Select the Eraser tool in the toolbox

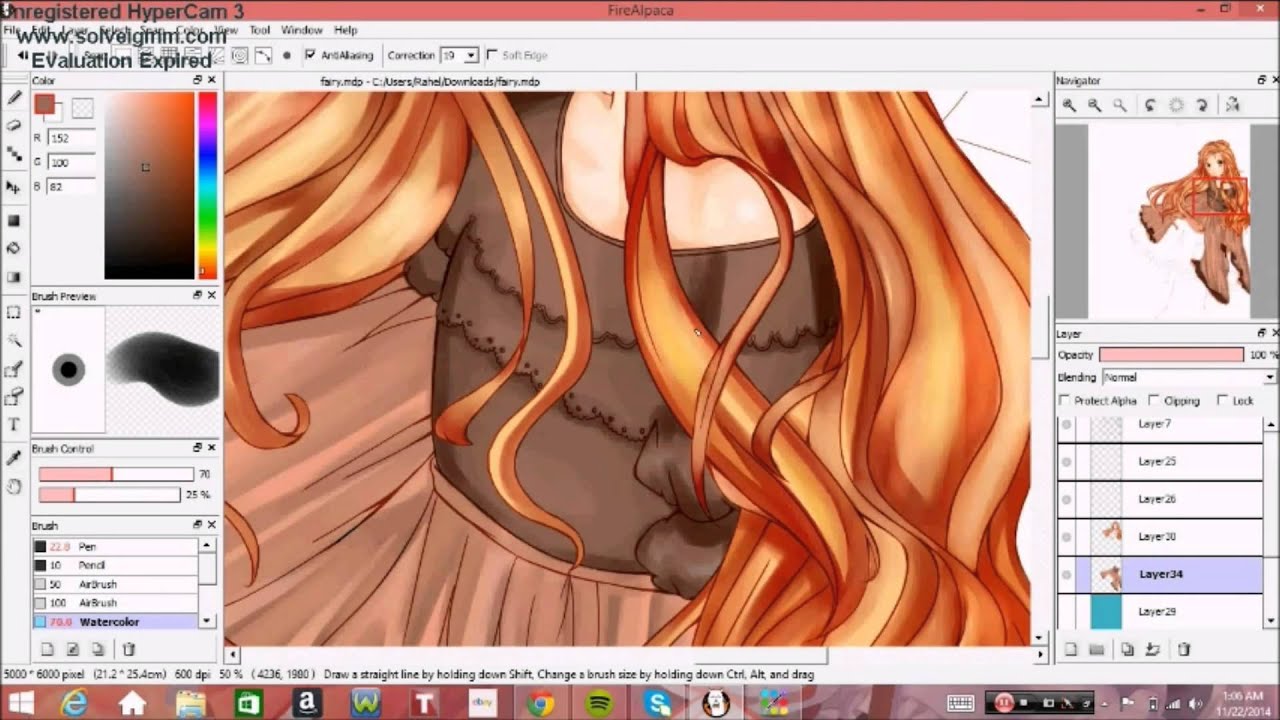click(x=14, y=126)
